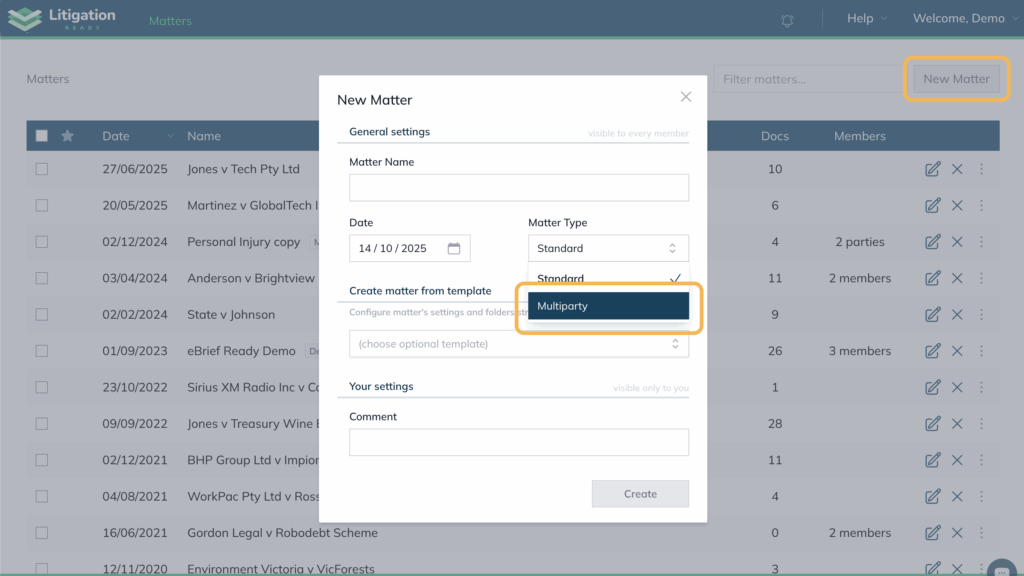Open the calendar picker in Date field

pyautogui.click(x=453, y=249)
